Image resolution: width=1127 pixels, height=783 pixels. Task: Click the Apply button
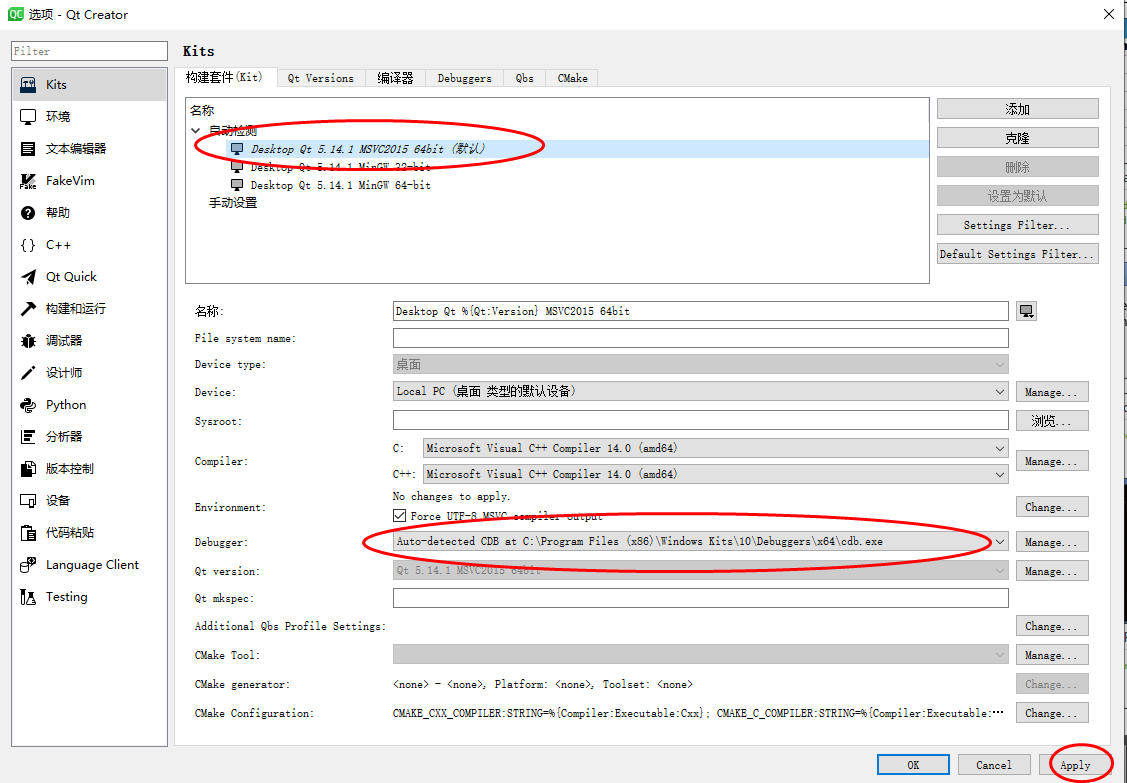(1074, 764)
